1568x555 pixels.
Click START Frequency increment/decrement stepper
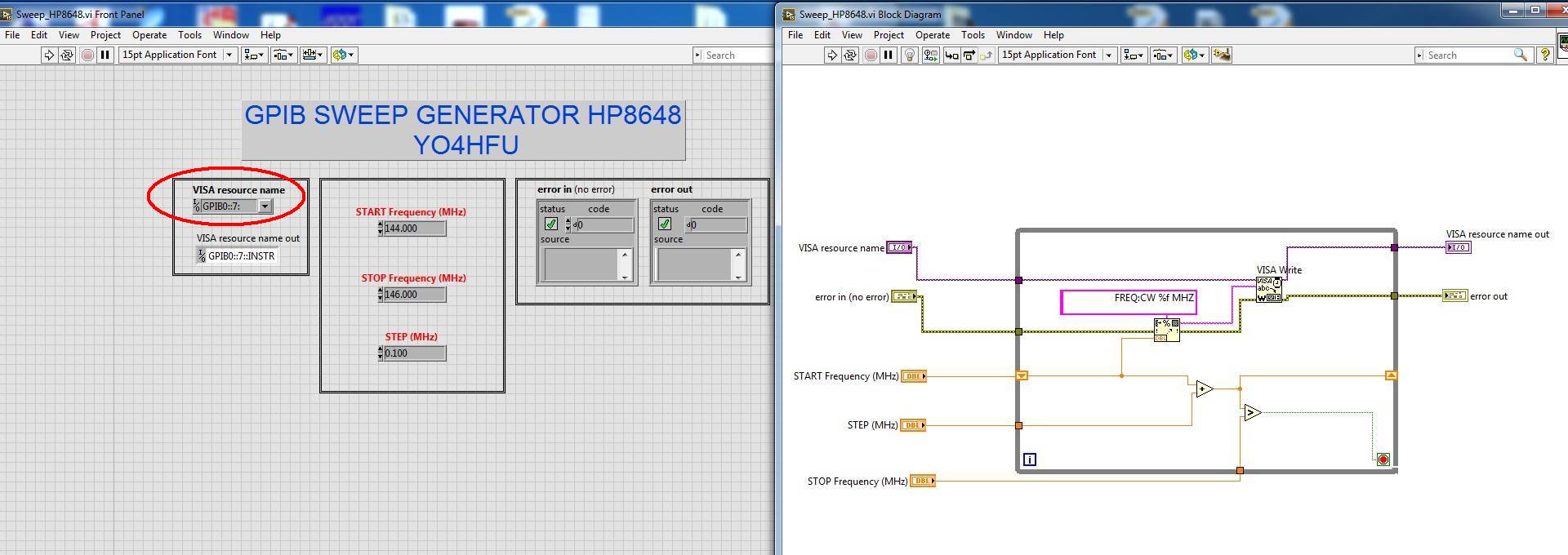(380, 229)
